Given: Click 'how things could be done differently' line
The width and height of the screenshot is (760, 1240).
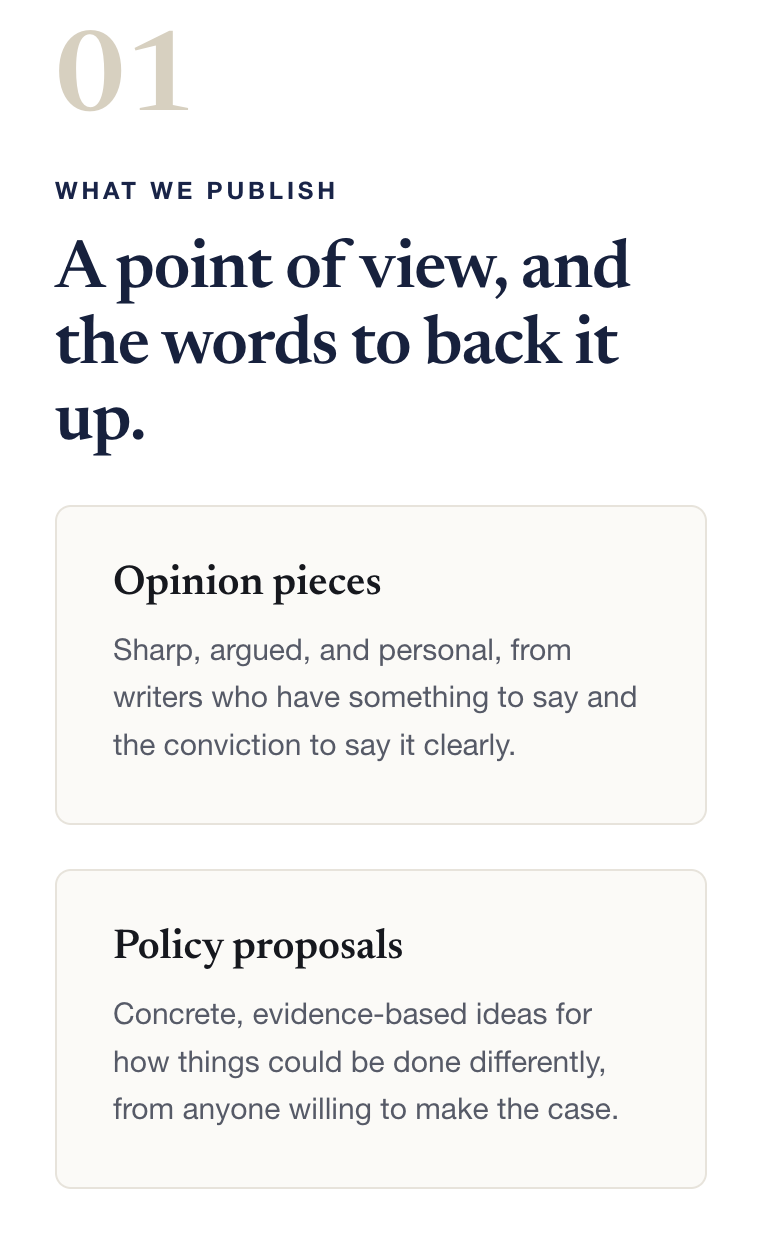Looking at the screenshot, I should point(360,1062).
